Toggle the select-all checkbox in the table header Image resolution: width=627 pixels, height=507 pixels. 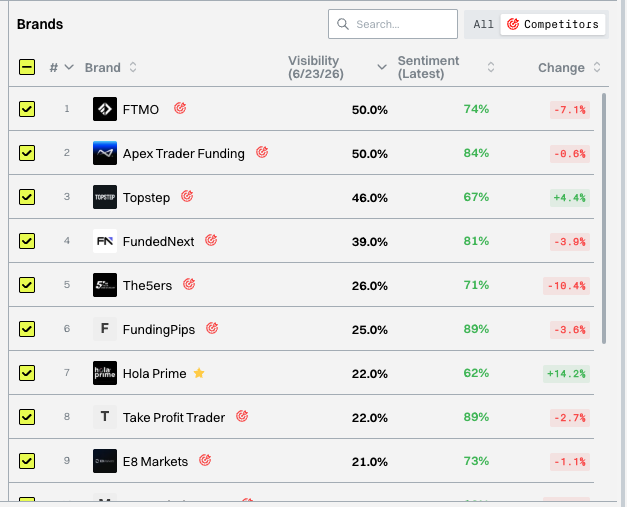pyautogui.click(x=27, y=67)
